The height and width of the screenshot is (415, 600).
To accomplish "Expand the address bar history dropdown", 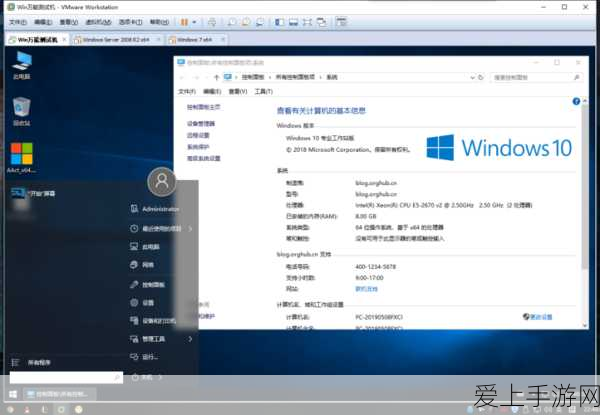I will click(x=472, y=77).
